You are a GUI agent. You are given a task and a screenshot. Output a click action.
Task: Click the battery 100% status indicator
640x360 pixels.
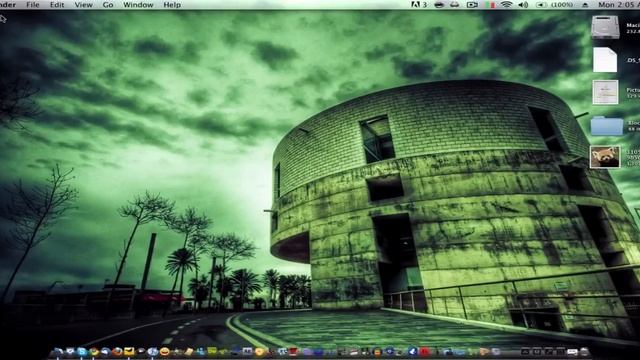554,5
